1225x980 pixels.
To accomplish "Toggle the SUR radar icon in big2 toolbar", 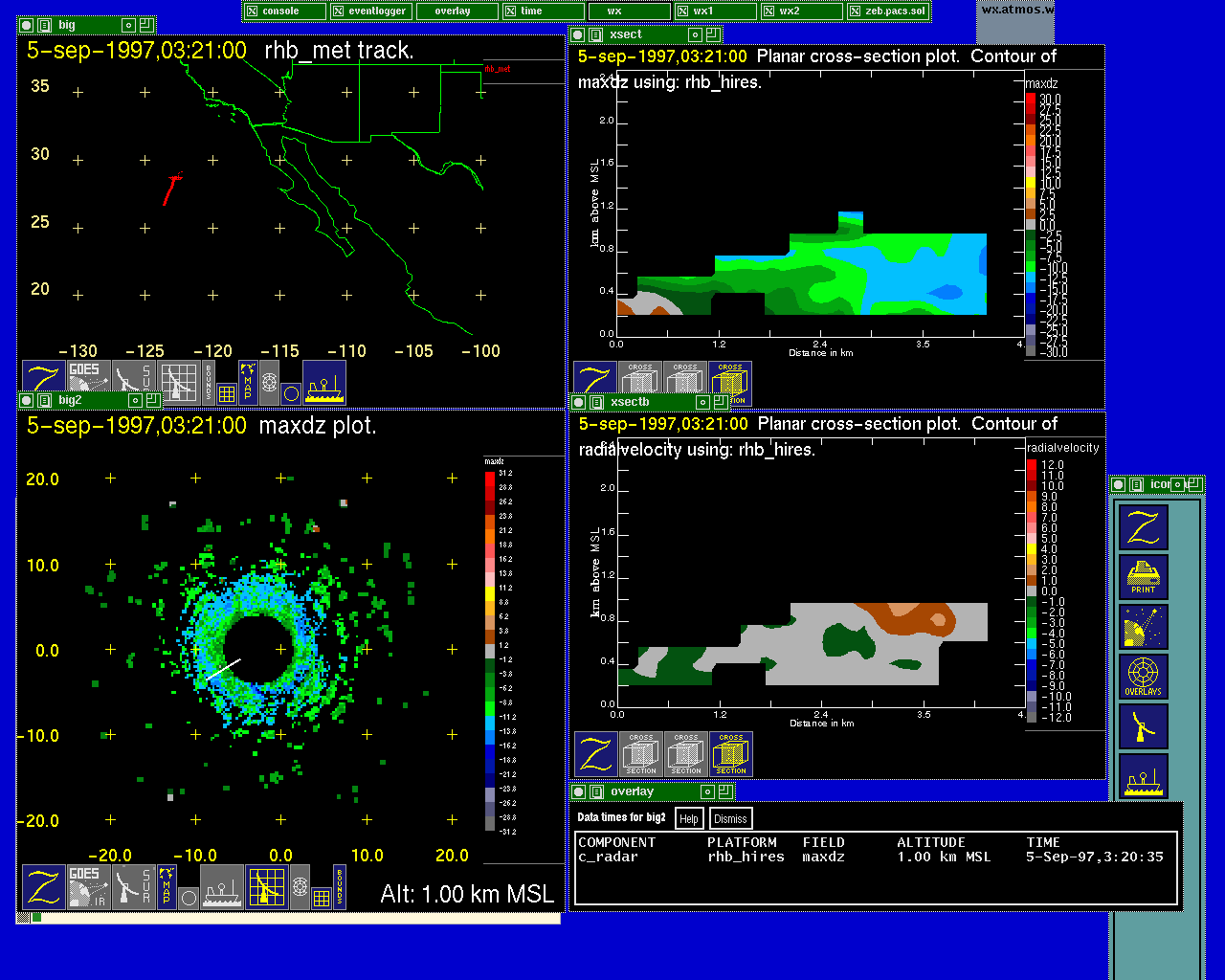I will (133, 887).
